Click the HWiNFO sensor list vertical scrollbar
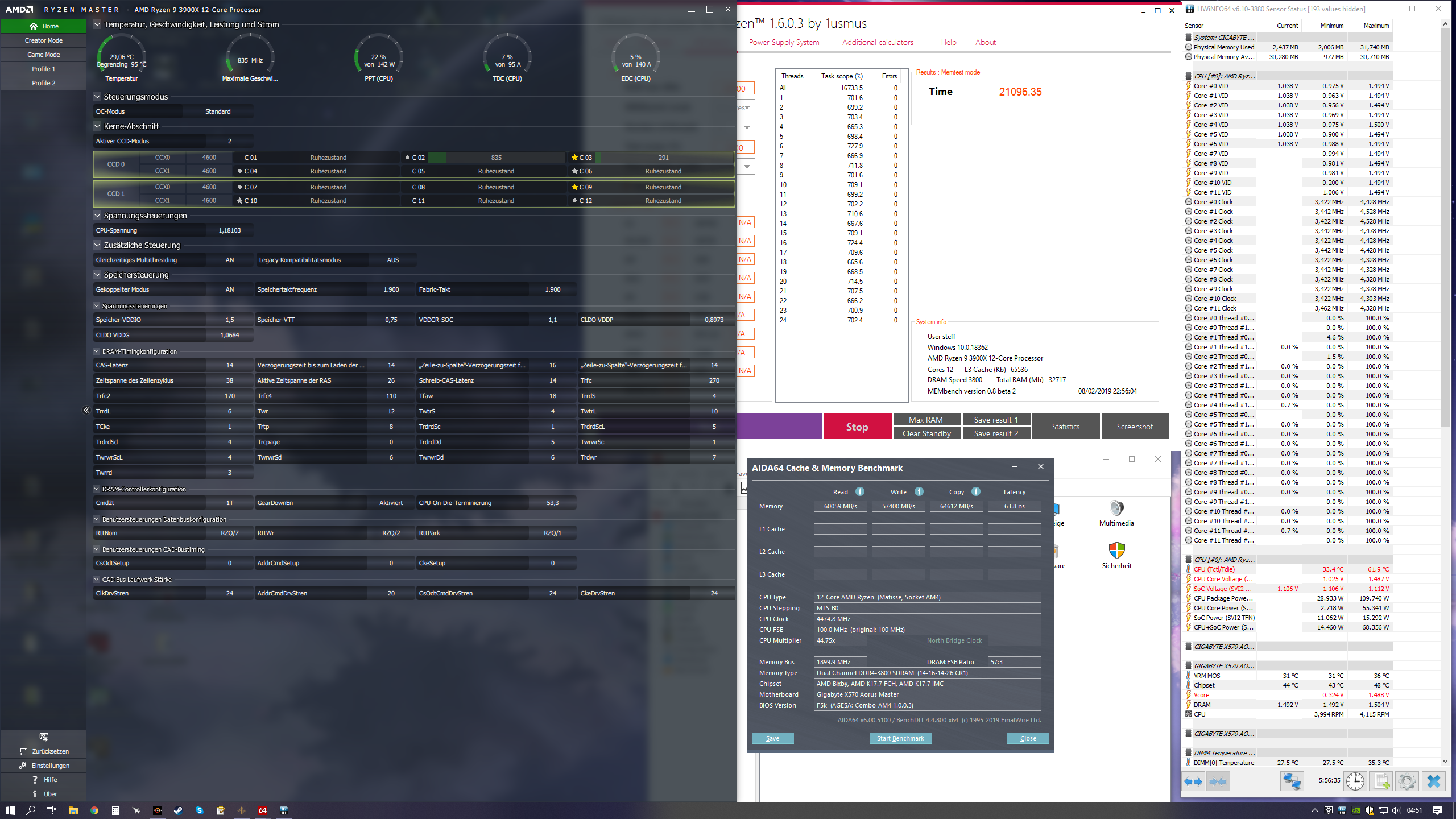The width and height of the screenshot is (1456, 819). tap(1445, 227)
